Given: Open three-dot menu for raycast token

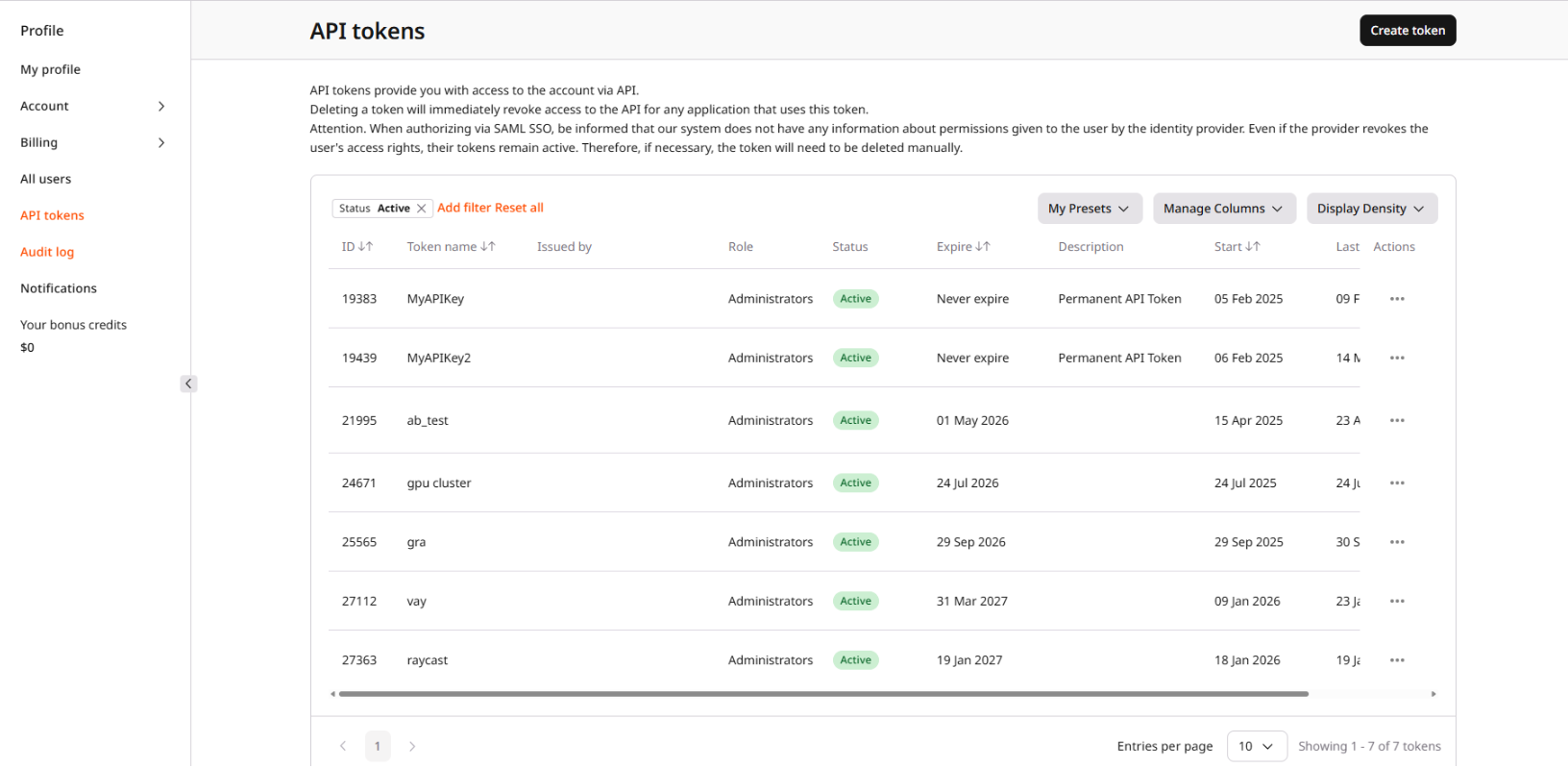Looking at the screenshot, I should [1397, 660].
